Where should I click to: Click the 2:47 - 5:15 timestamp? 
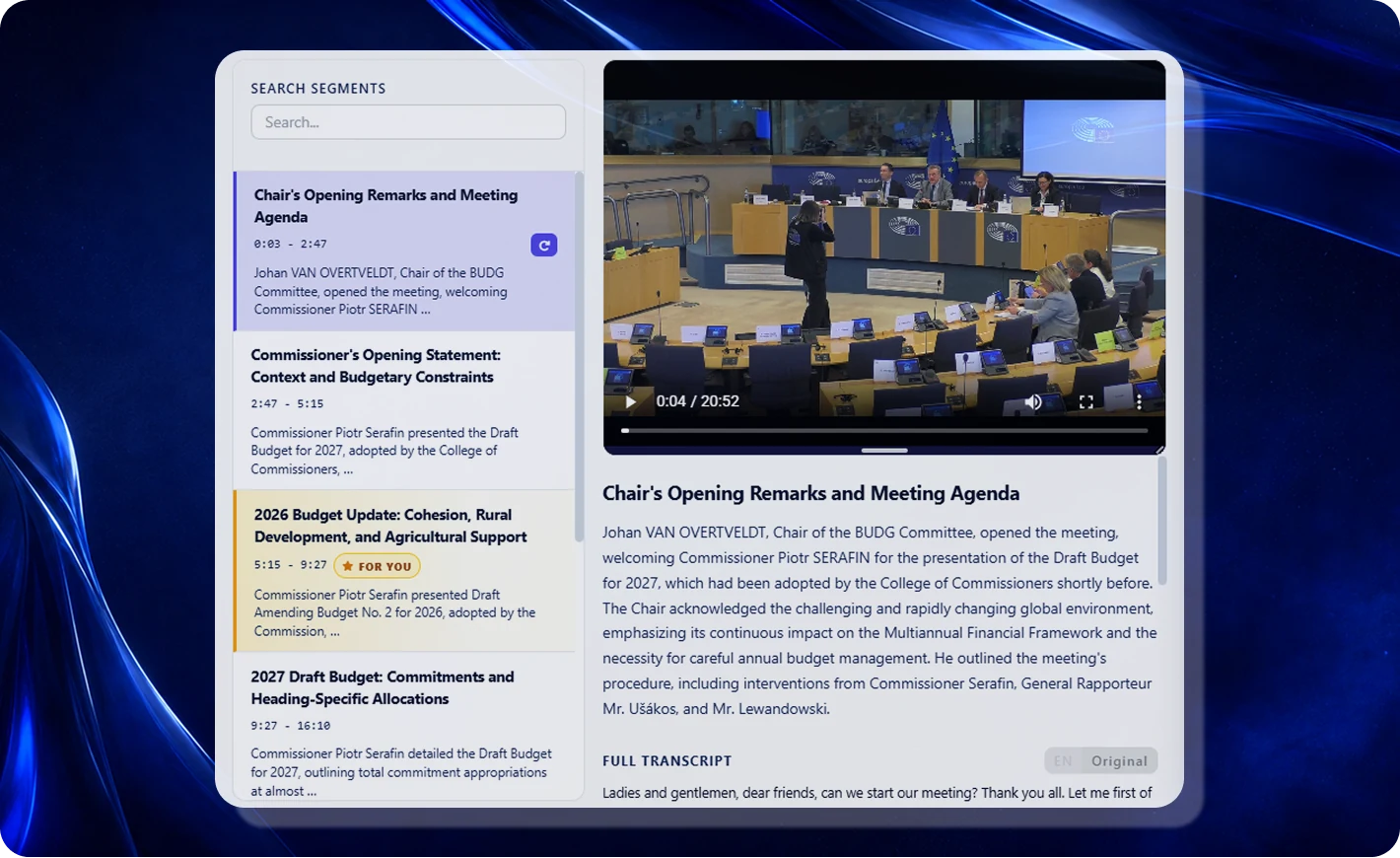click(x=287, y=403)
